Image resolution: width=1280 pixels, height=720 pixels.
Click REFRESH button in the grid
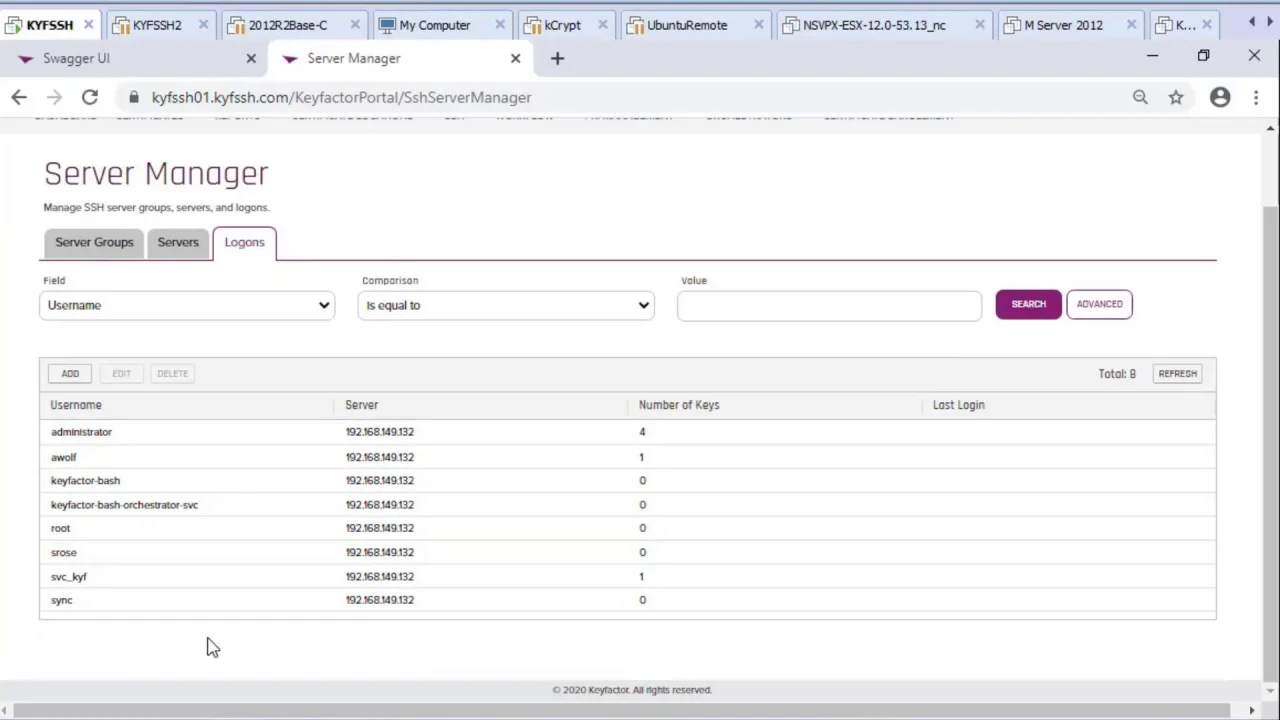pyautogui.click(x=1177, y=373)
